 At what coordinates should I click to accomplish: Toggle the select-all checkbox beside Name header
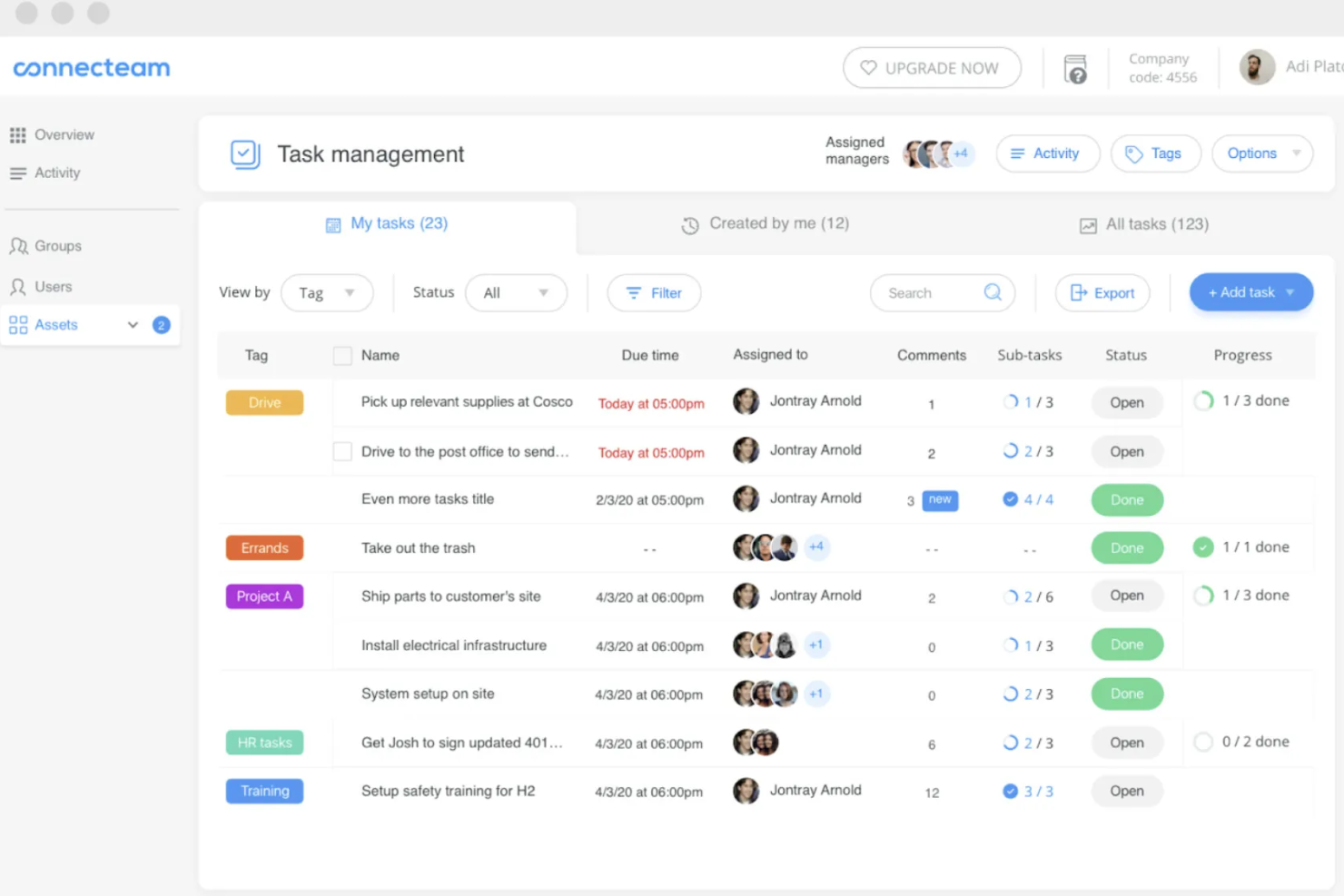[x=342, y=356]
